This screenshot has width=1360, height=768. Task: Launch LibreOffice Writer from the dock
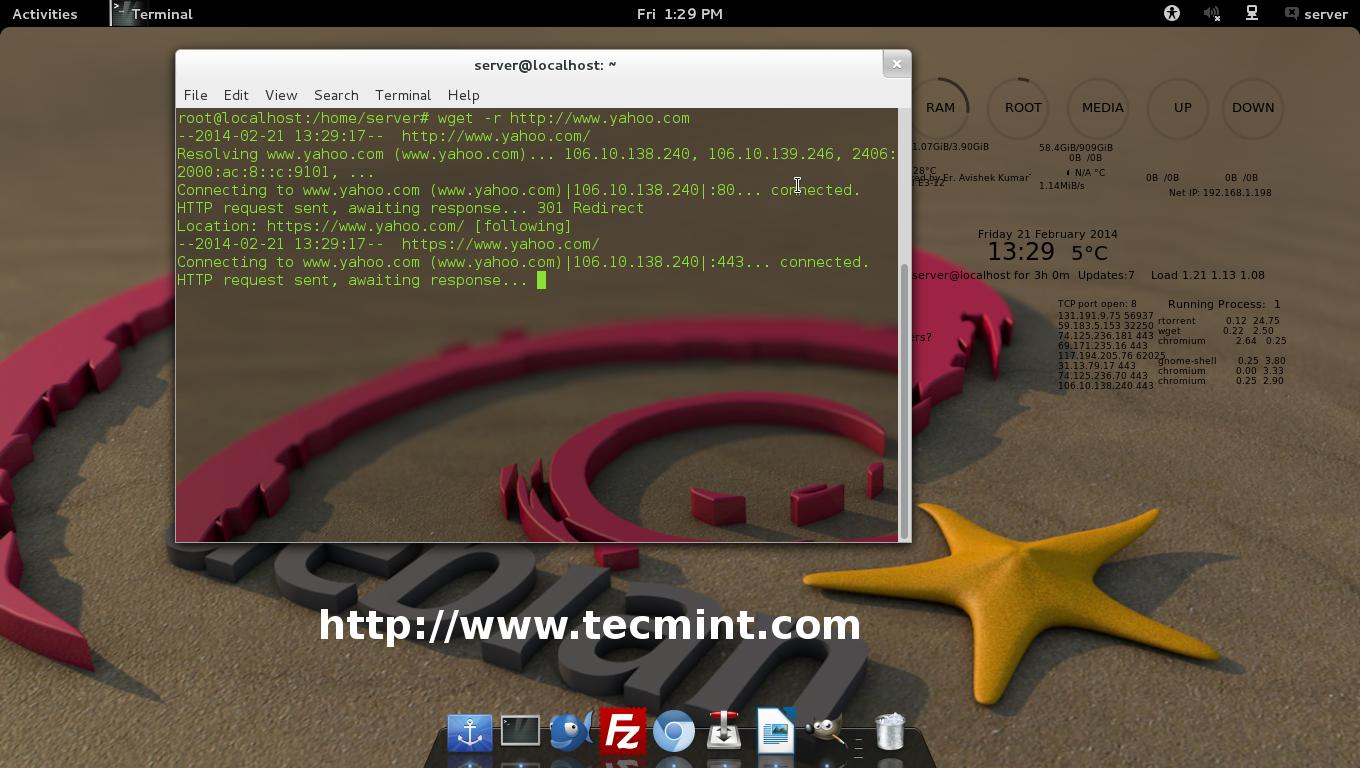[776, 731]
